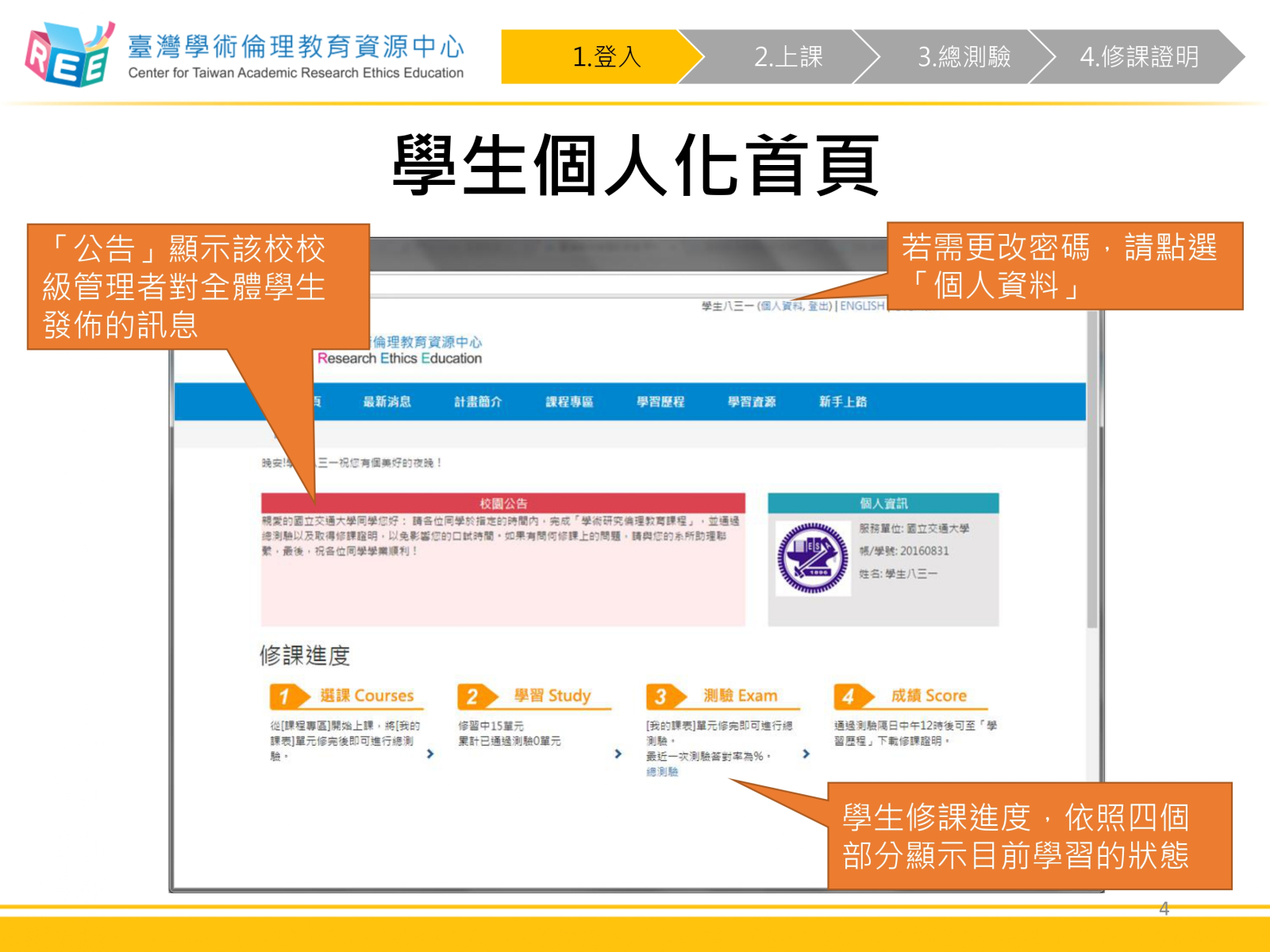Expand the chevron arrow after the Exam description
This screenshot has width=1270, height=952.
tap(806, 754)
